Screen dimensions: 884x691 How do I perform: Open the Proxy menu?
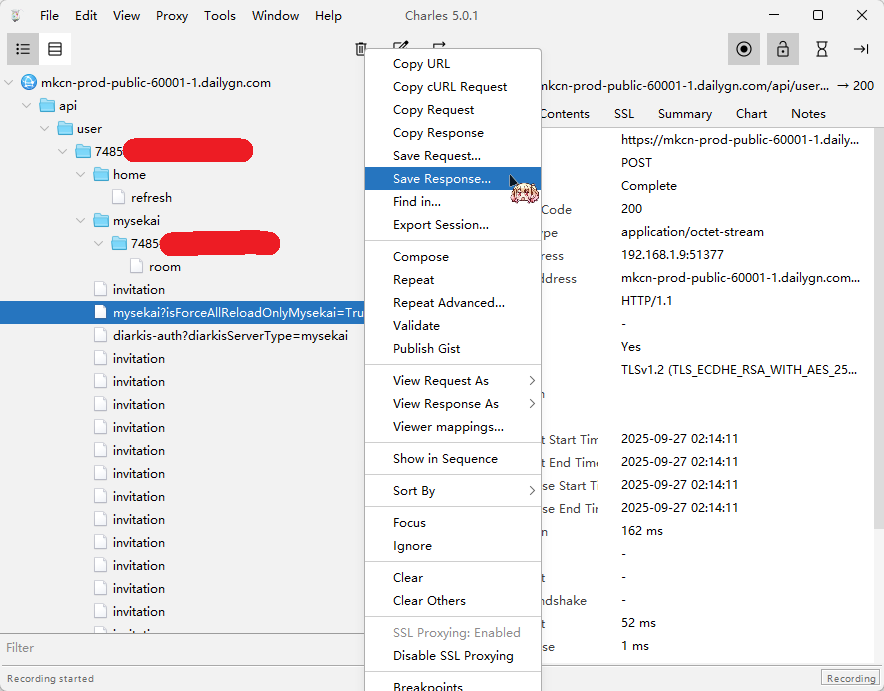tap(172, 16)
